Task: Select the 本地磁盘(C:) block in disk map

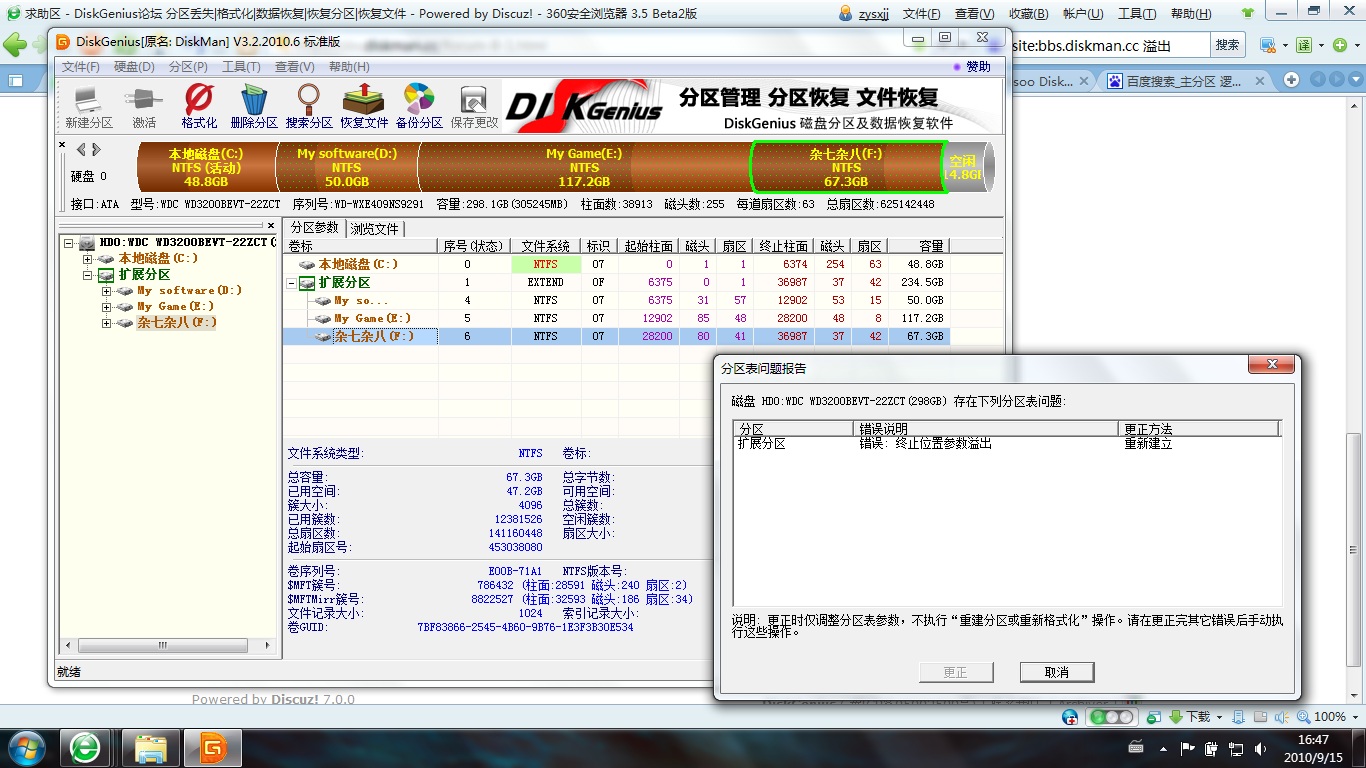Action: (x=205, y=167)
